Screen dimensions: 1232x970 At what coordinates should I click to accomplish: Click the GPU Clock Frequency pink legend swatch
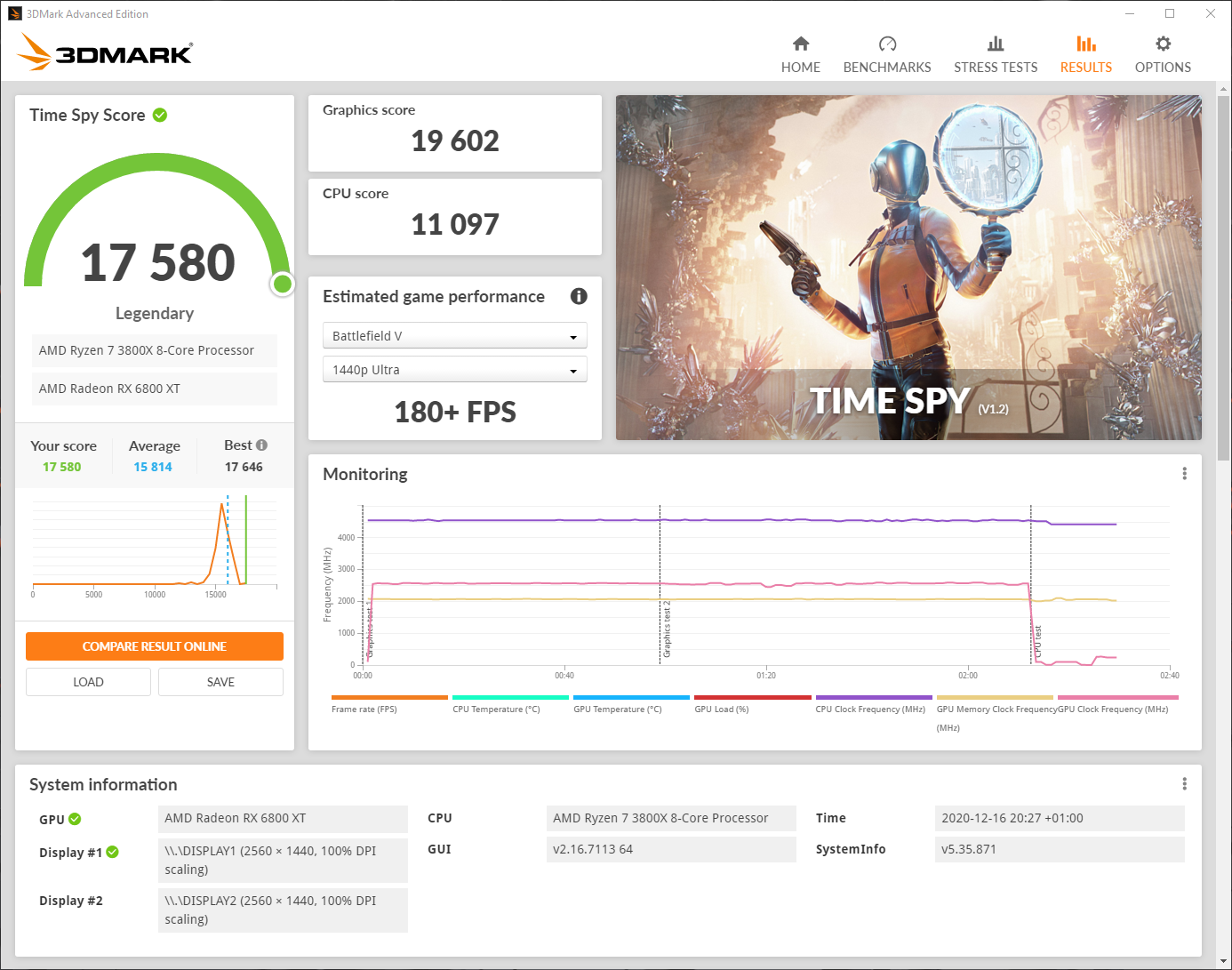[1117, 698]
